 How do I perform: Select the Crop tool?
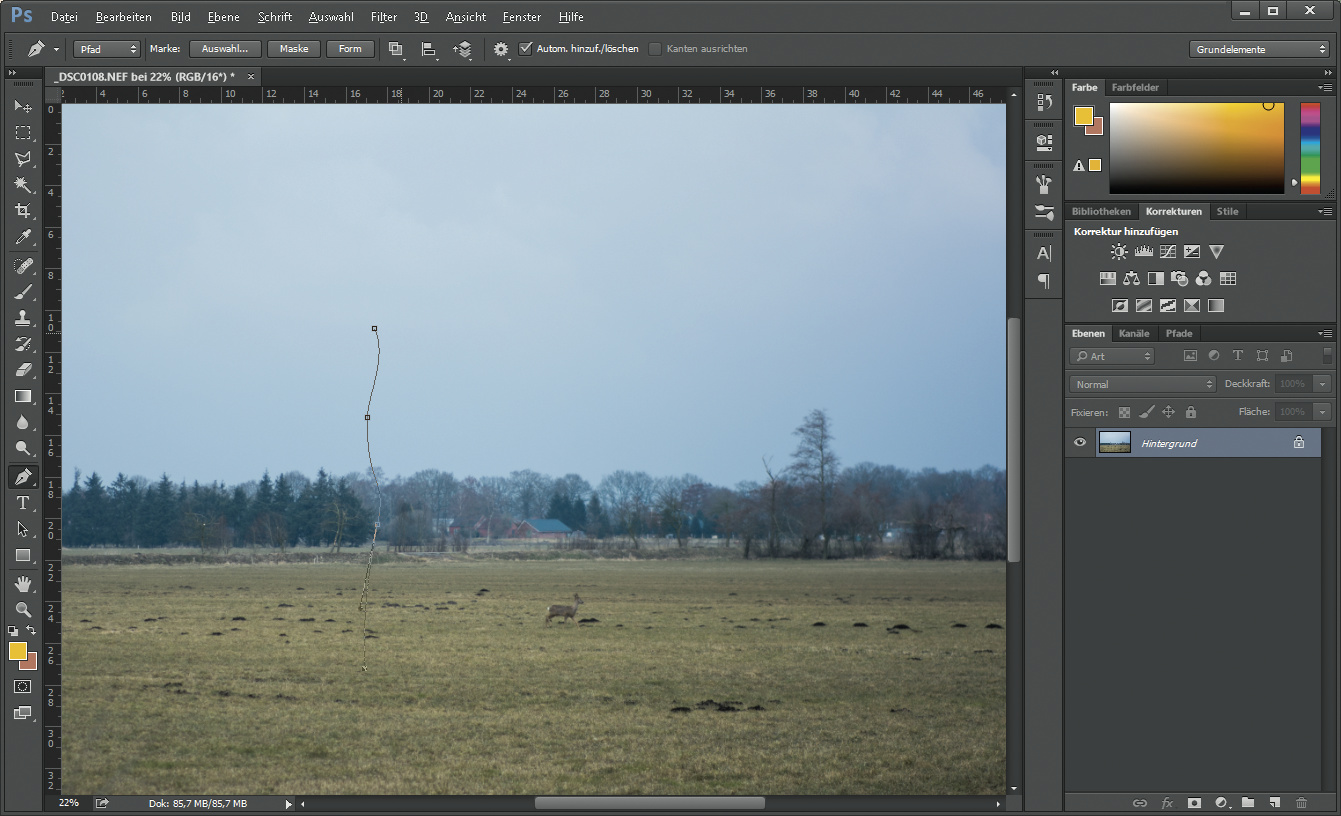[x=22, y=210]
